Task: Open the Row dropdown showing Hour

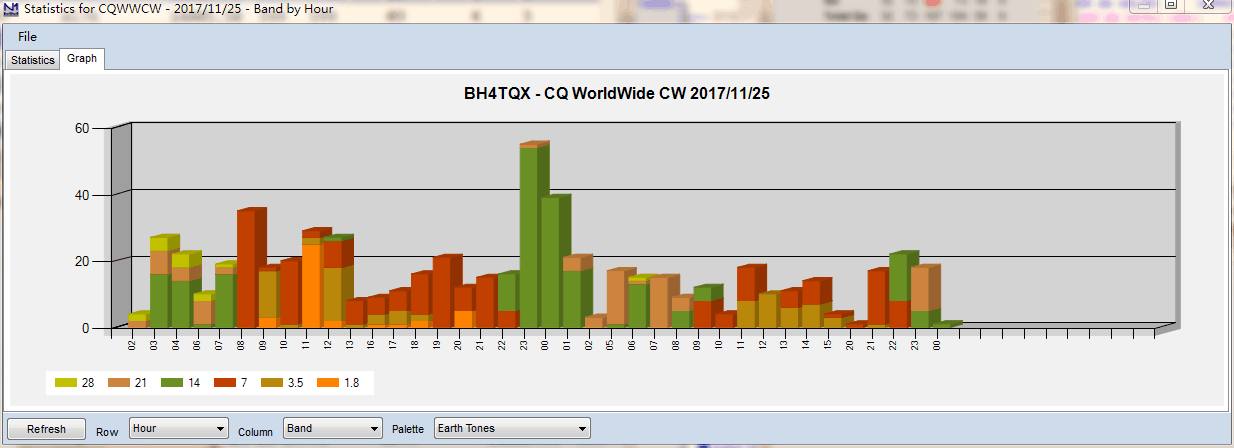Action: 179,428
